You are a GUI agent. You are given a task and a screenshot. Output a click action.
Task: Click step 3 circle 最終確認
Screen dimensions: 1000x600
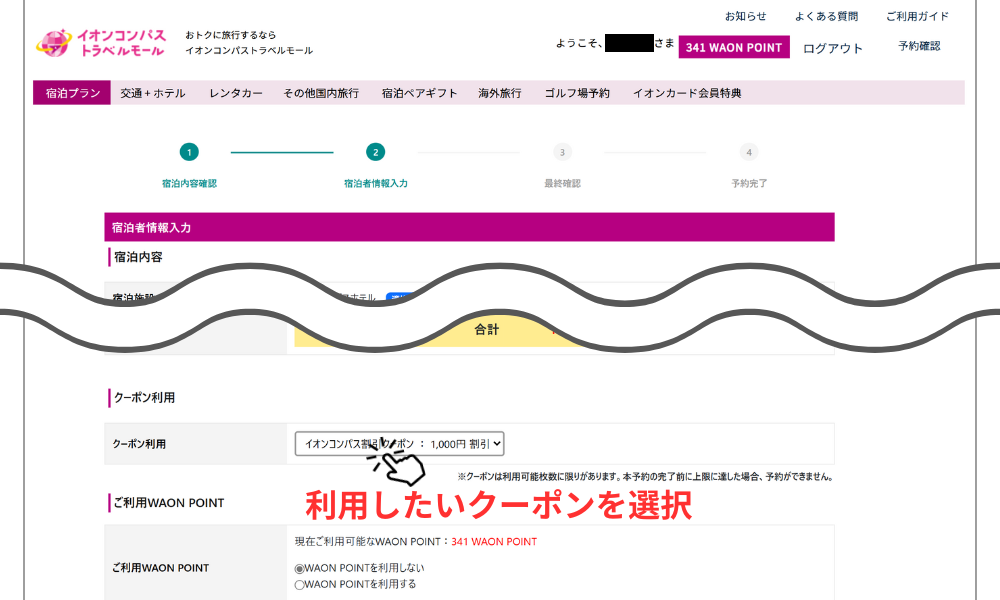click(x=562, y=152)
